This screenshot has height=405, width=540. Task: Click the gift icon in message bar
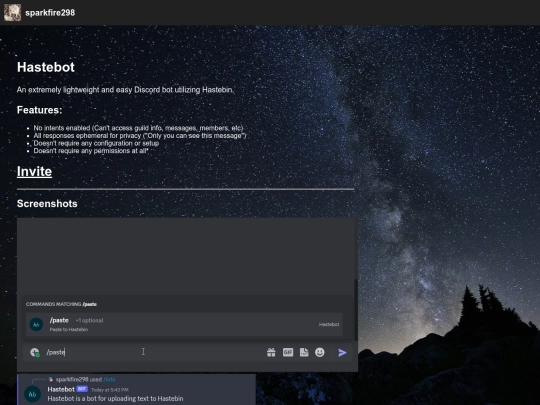pos(271,352)
